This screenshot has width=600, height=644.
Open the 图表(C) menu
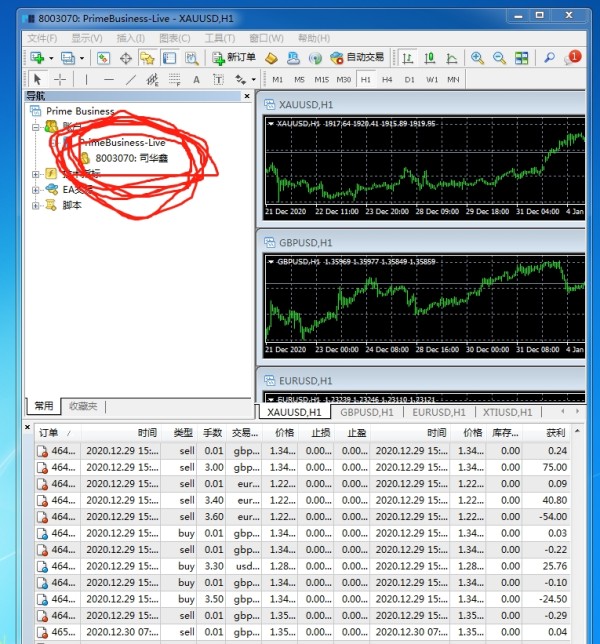175,38
